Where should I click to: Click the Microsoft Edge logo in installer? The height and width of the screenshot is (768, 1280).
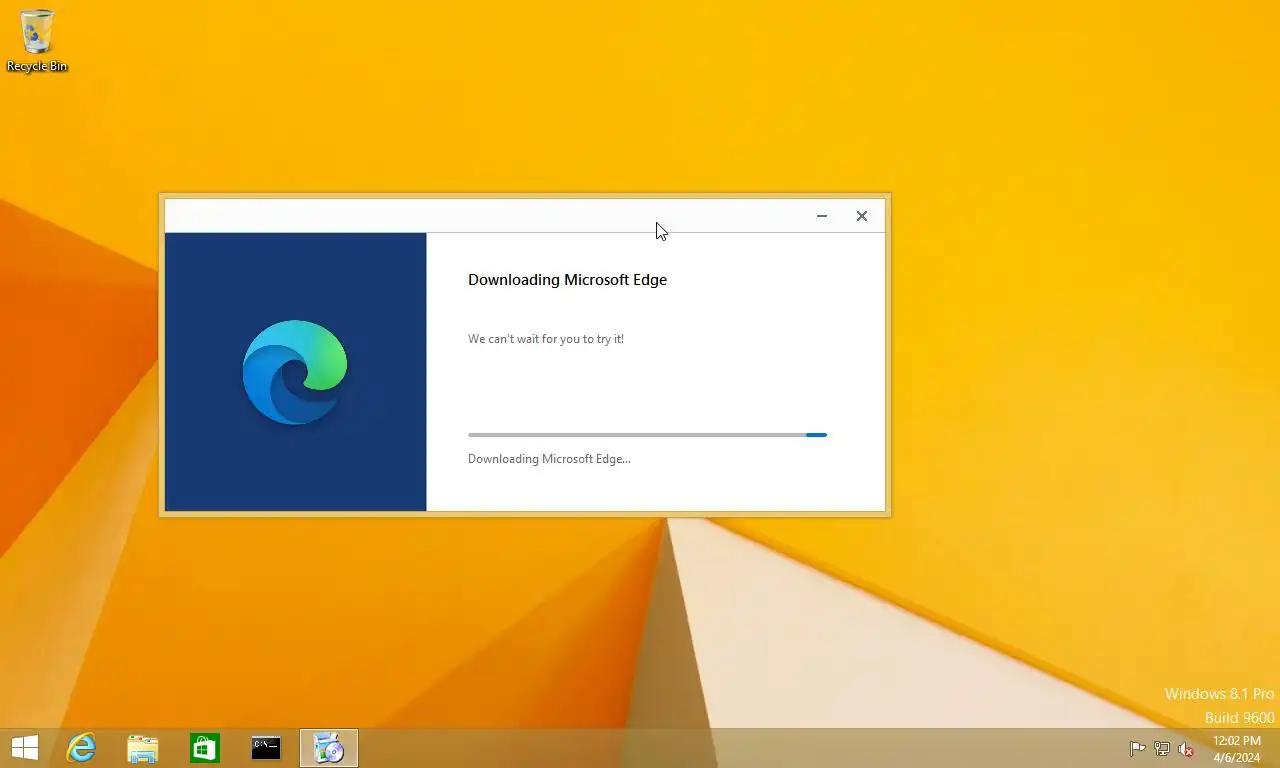[x=295, y=372]
